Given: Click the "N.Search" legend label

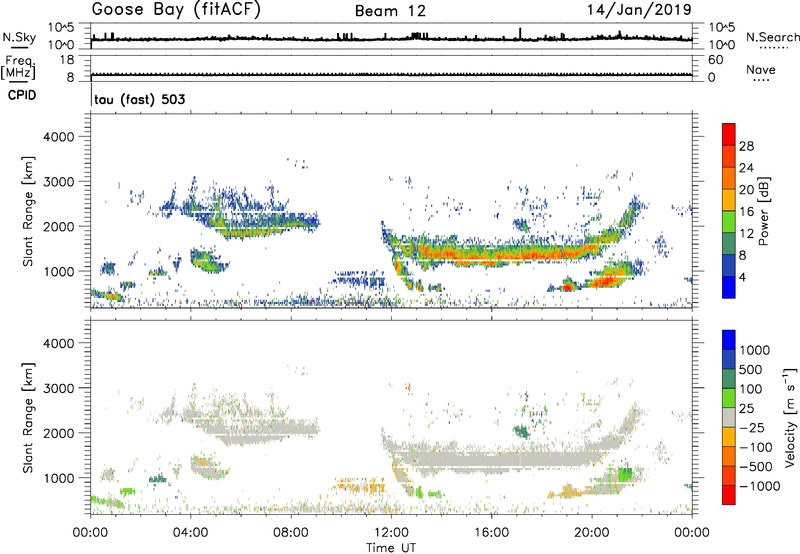Looking at the screenshot, I should point(772,37).
